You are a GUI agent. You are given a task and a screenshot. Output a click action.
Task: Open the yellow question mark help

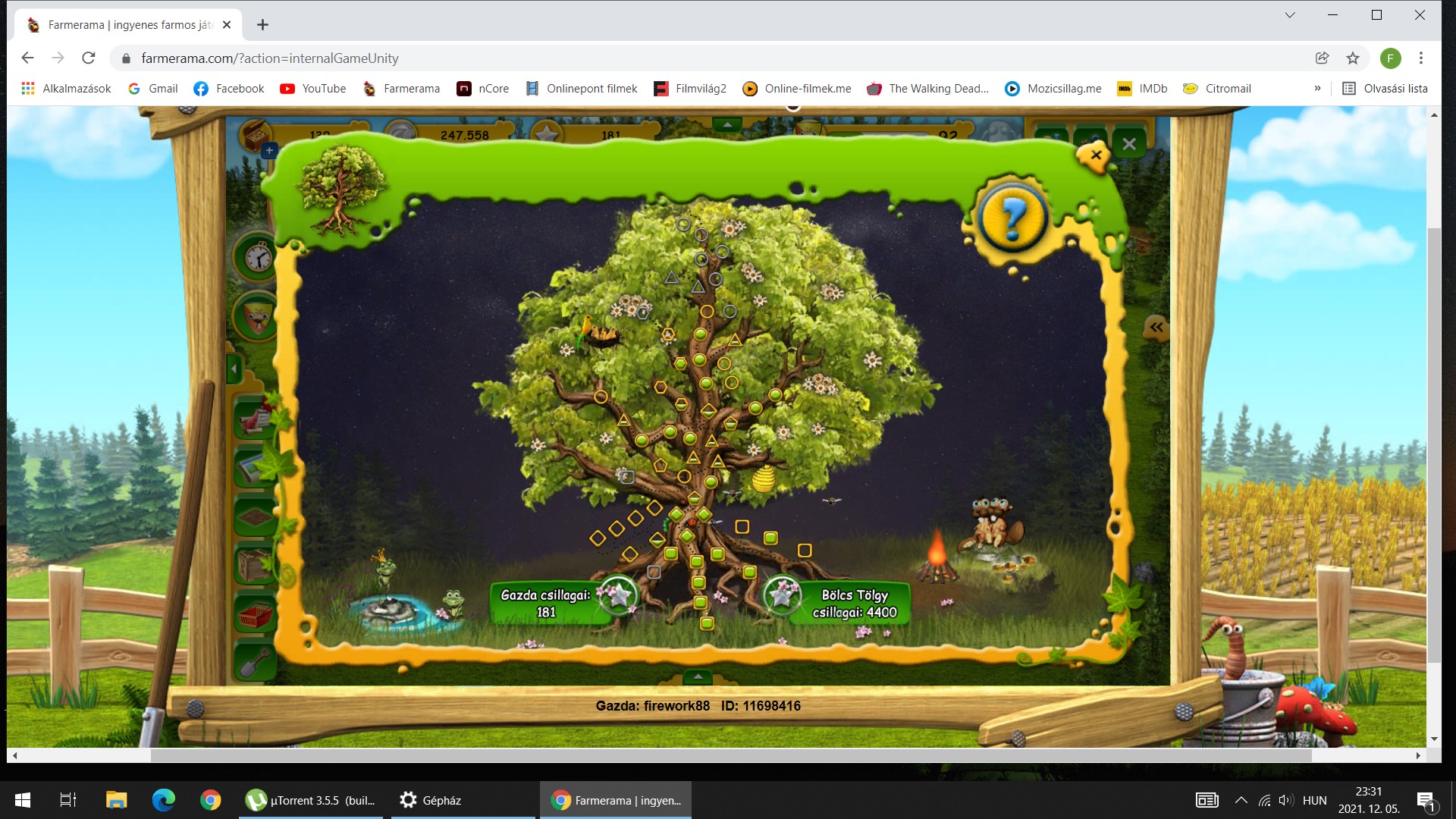coord(1012,218)
